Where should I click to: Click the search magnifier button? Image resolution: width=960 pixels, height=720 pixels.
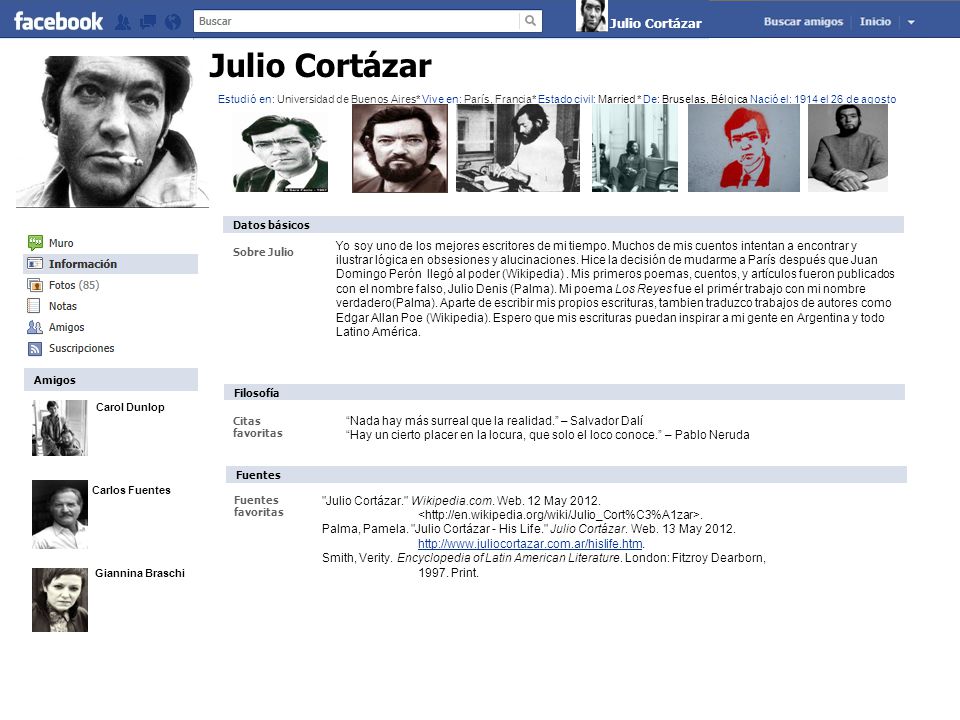point(530,21)
